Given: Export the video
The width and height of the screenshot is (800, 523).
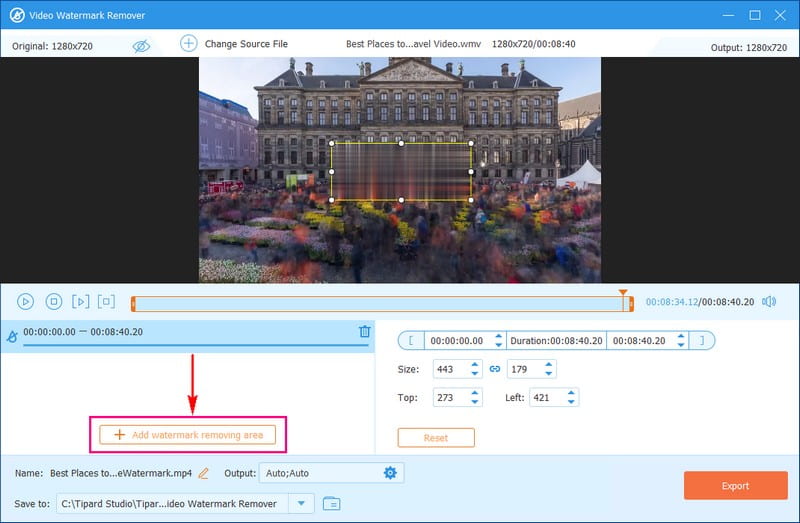Looking at the screenshot, I should tap(735, 486).
